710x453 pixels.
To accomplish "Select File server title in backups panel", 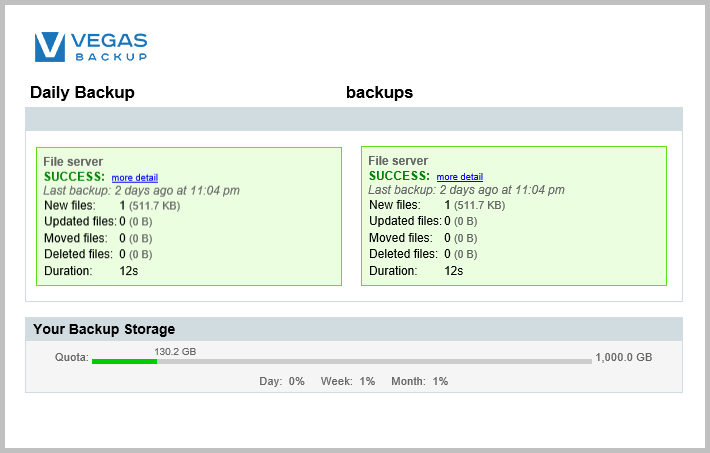I will tap(398, 161).
